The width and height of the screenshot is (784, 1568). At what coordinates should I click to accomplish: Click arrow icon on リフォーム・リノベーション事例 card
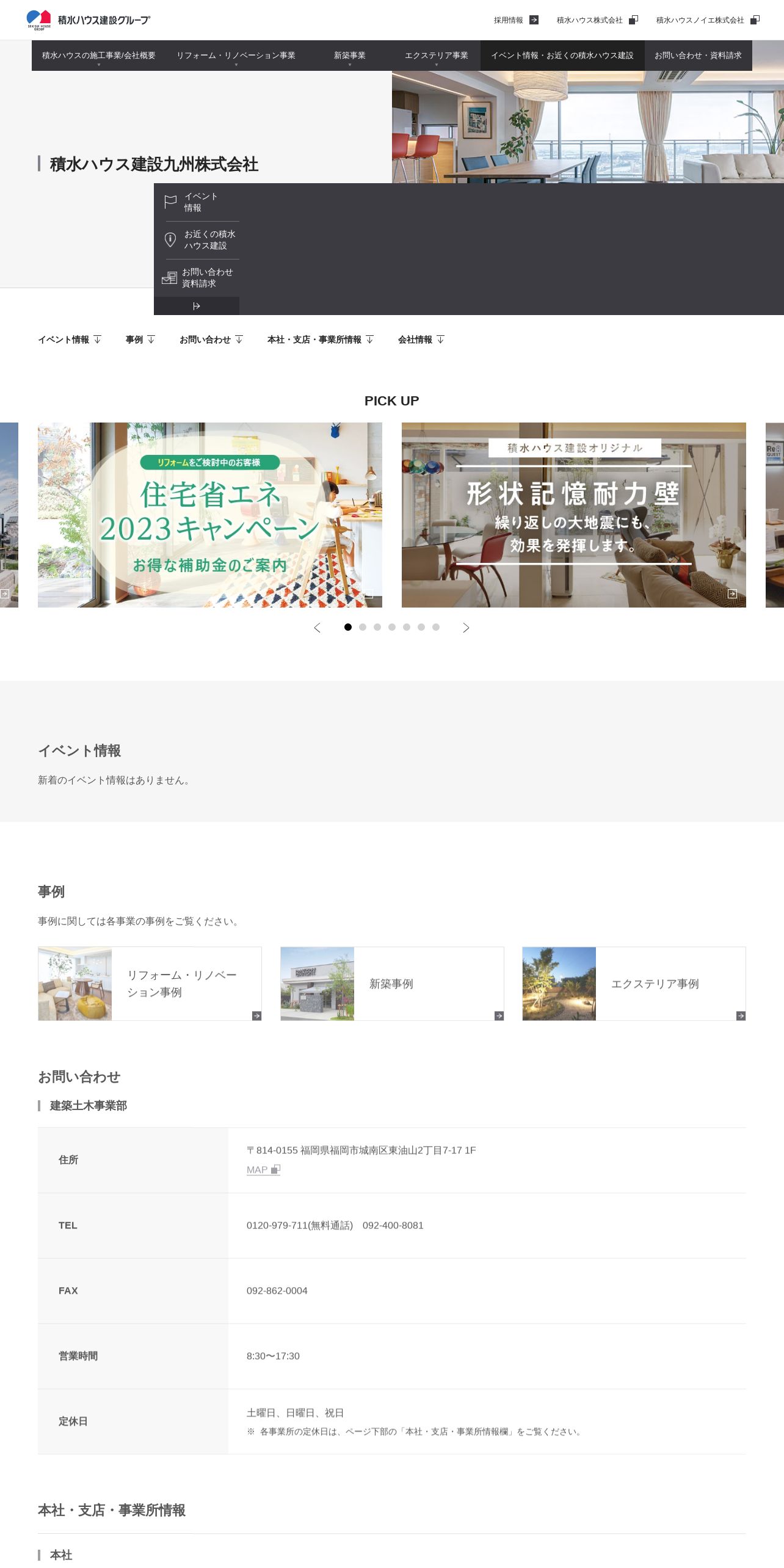[x=256, y=1015]
